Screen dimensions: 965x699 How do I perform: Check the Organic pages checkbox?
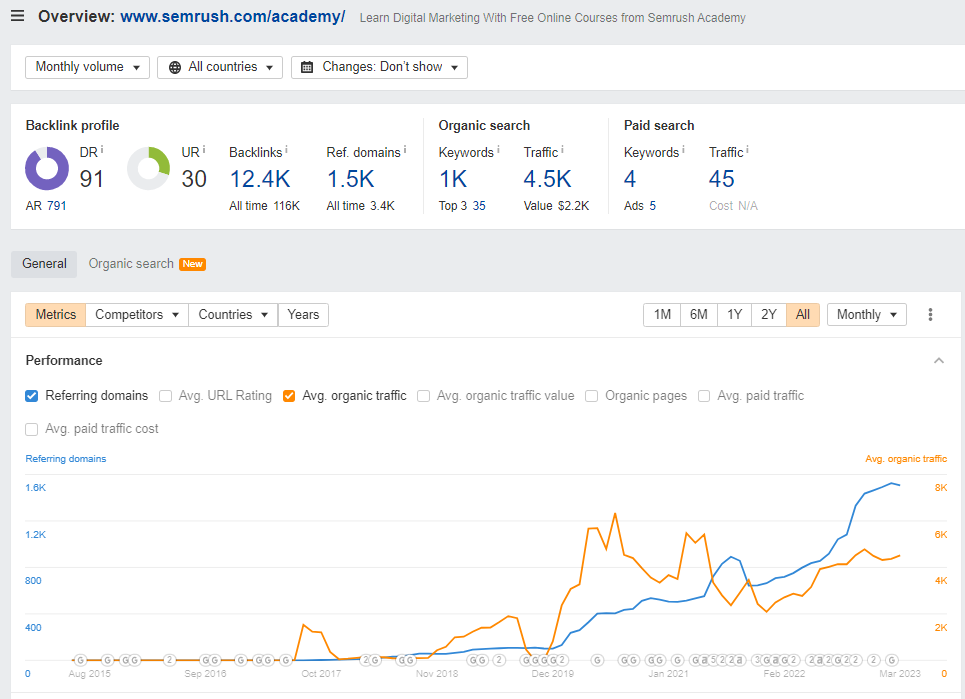[591, 396]
